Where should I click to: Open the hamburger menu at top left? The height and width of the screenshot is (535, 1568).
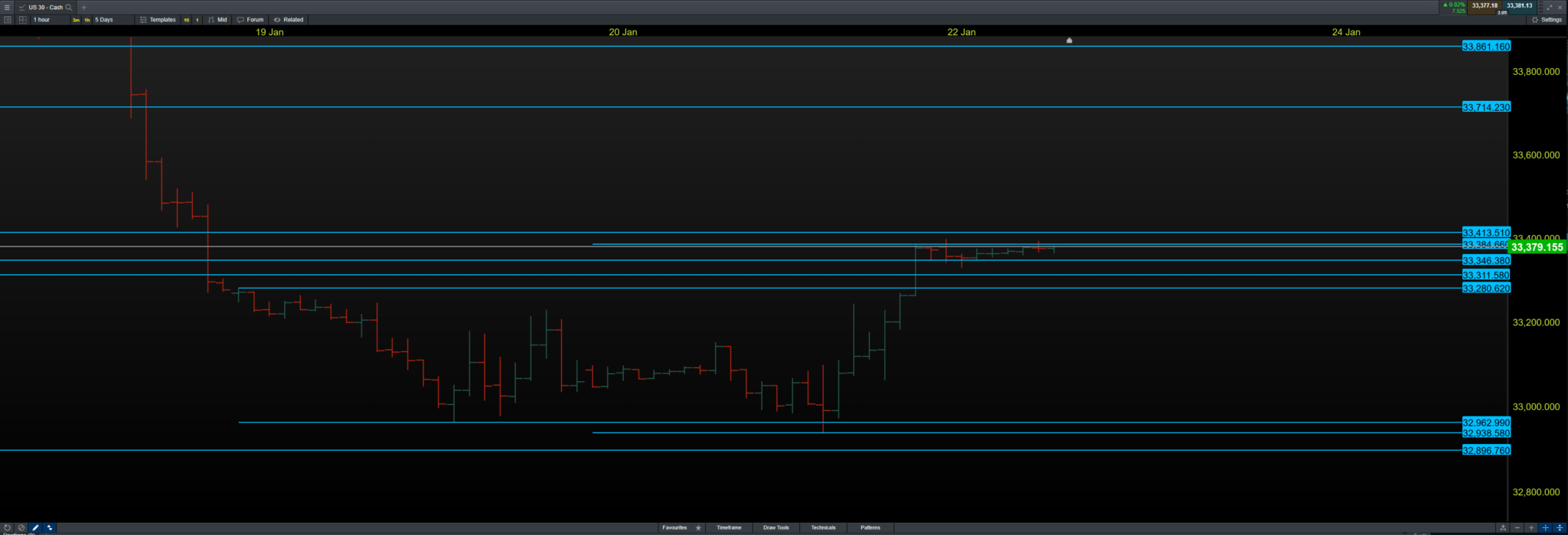pyautogui.click(x=7, y=7)
